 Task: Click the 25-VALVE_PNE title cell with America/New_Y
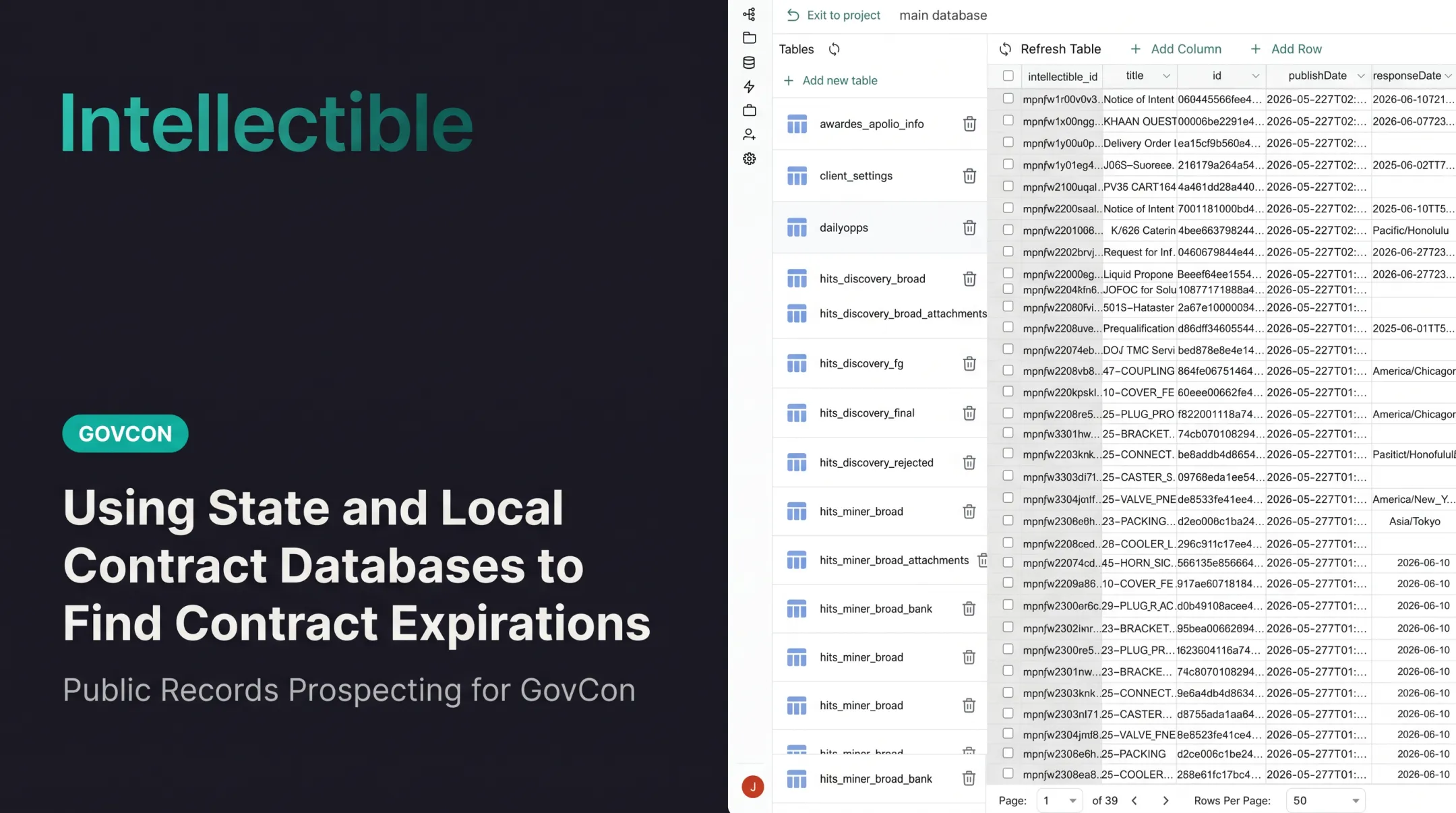pyautogui.click(x=1139, y=500)
